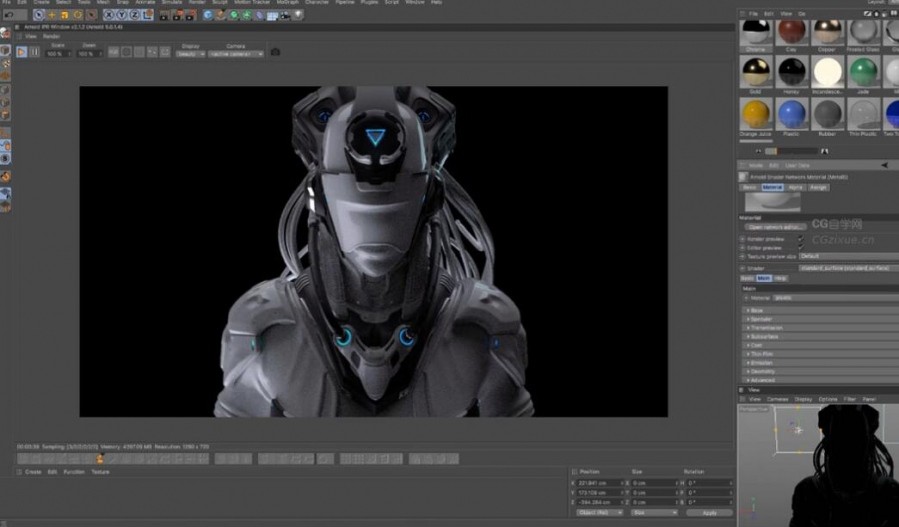Select the Clay material thumbnail
Image resolution: width=899 pixels, height=527 pixels.
(791, 32)
